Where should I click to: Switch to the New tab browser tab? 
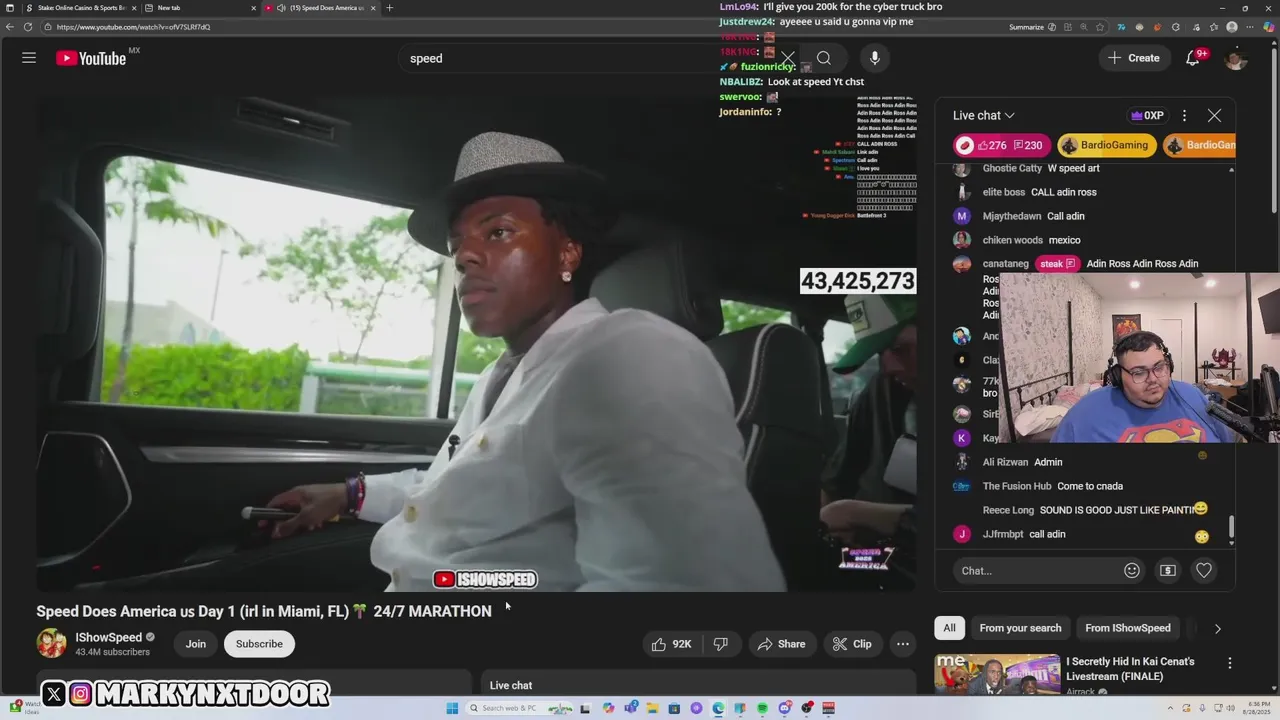[x=198, y=8]
